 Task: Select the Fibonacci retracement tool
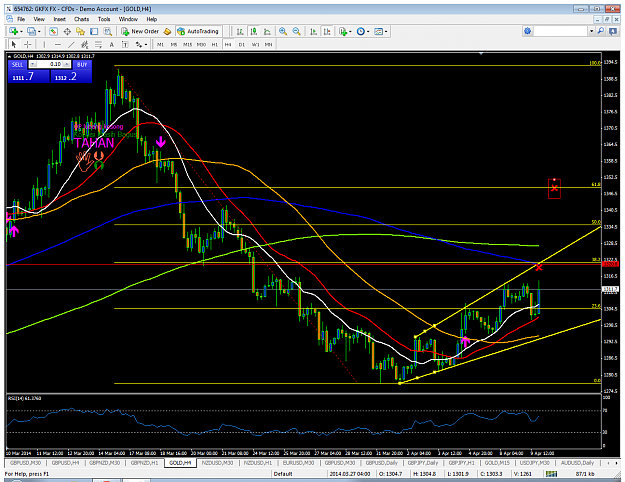[98, 44]
